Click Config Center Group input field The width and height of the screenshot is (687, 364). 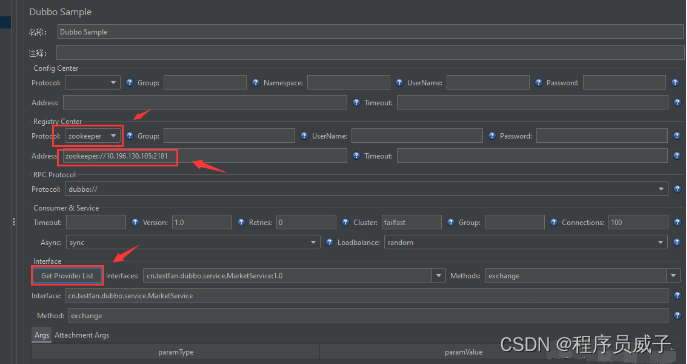tap(205, 83)
